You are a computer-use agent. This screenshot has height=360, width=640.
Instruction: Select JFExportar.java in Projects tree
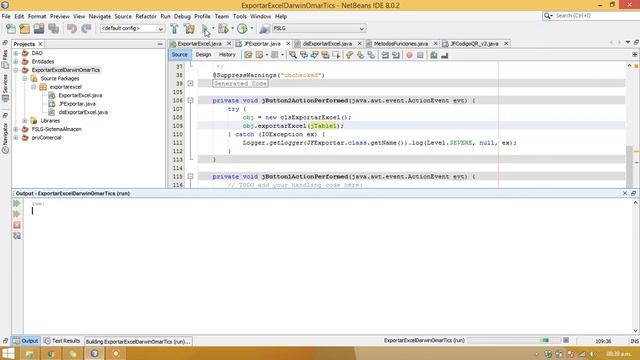click(x=77, y=104)
